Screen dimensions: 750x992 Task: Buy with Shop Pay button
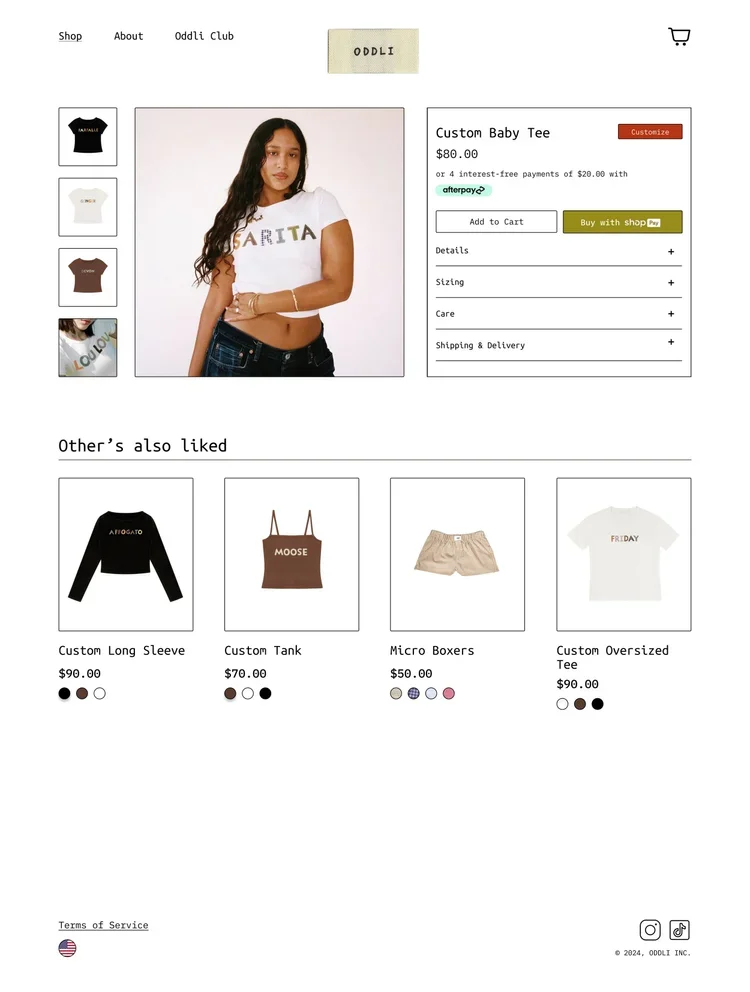point(622,222)
